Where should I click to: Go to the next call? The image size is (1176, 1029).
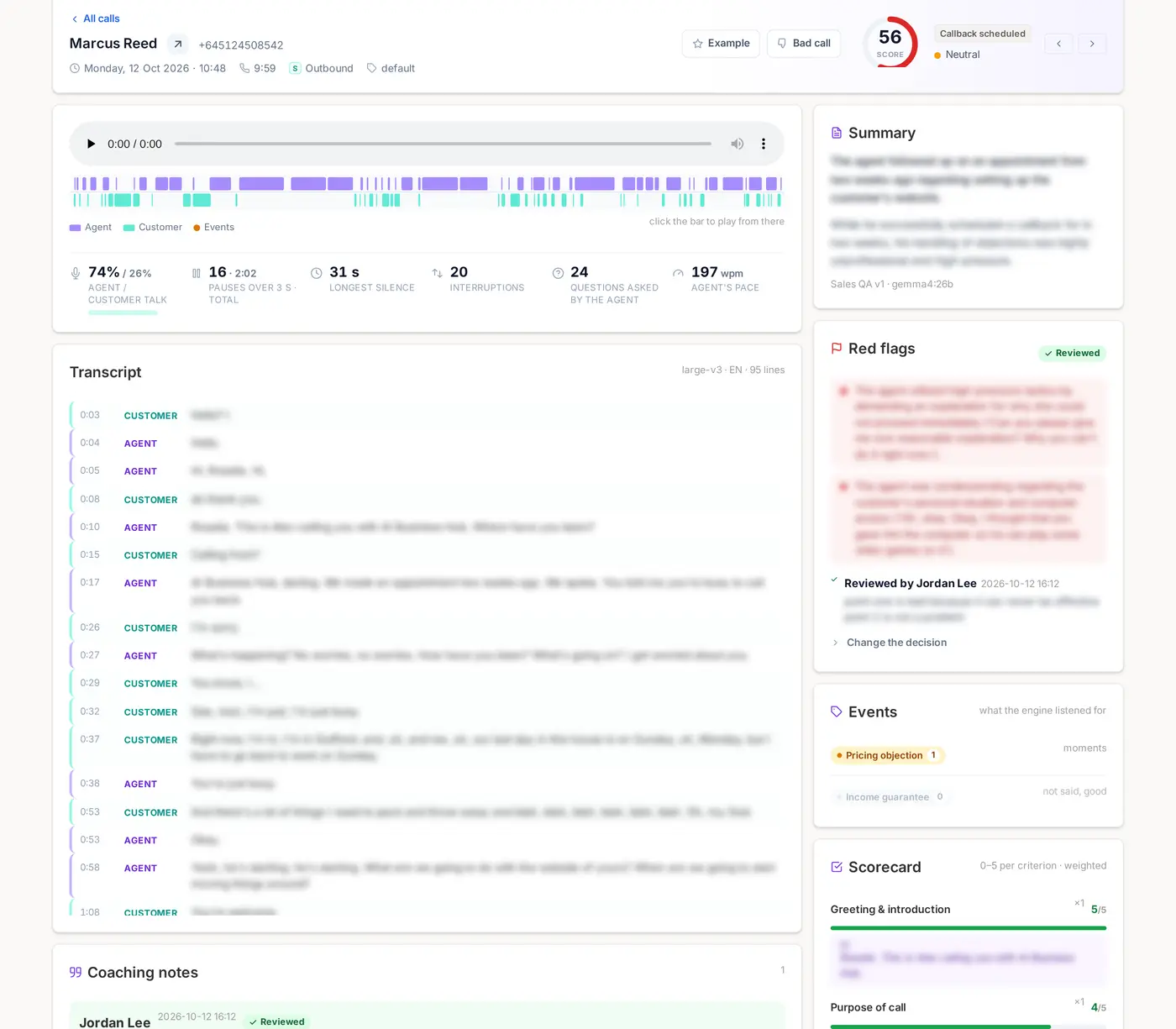tap(1092, 44)
